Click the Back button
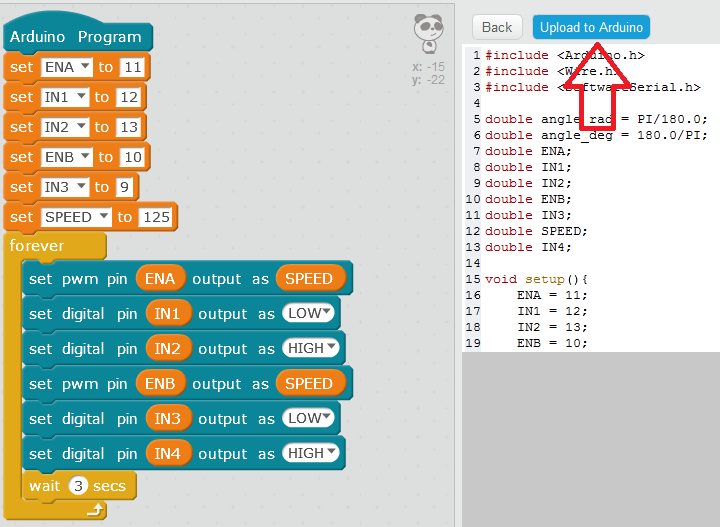The width and height of the screenshot is (720, 527). (497, 27)
